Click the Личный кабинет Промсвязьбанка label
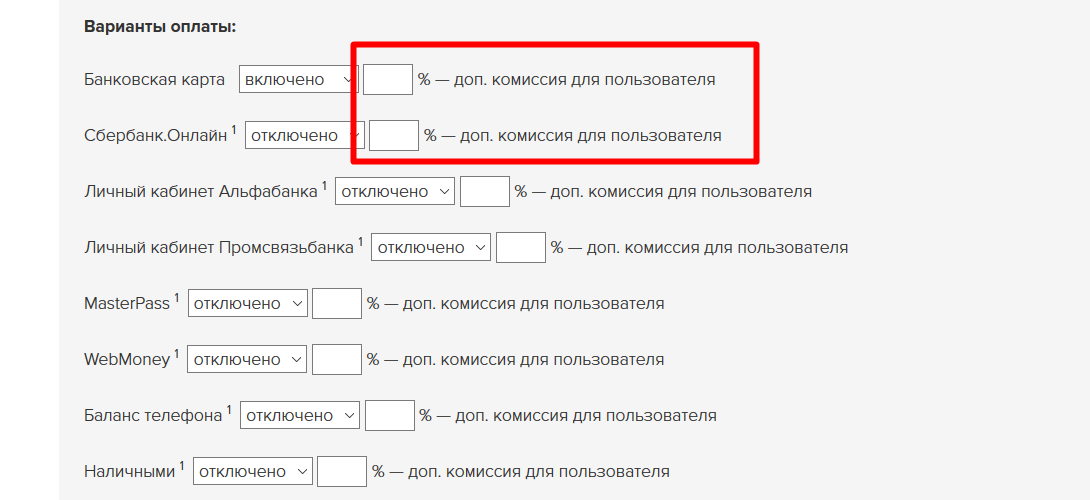The width and height of the screenshot is (1090, 500). coord(219,248)
